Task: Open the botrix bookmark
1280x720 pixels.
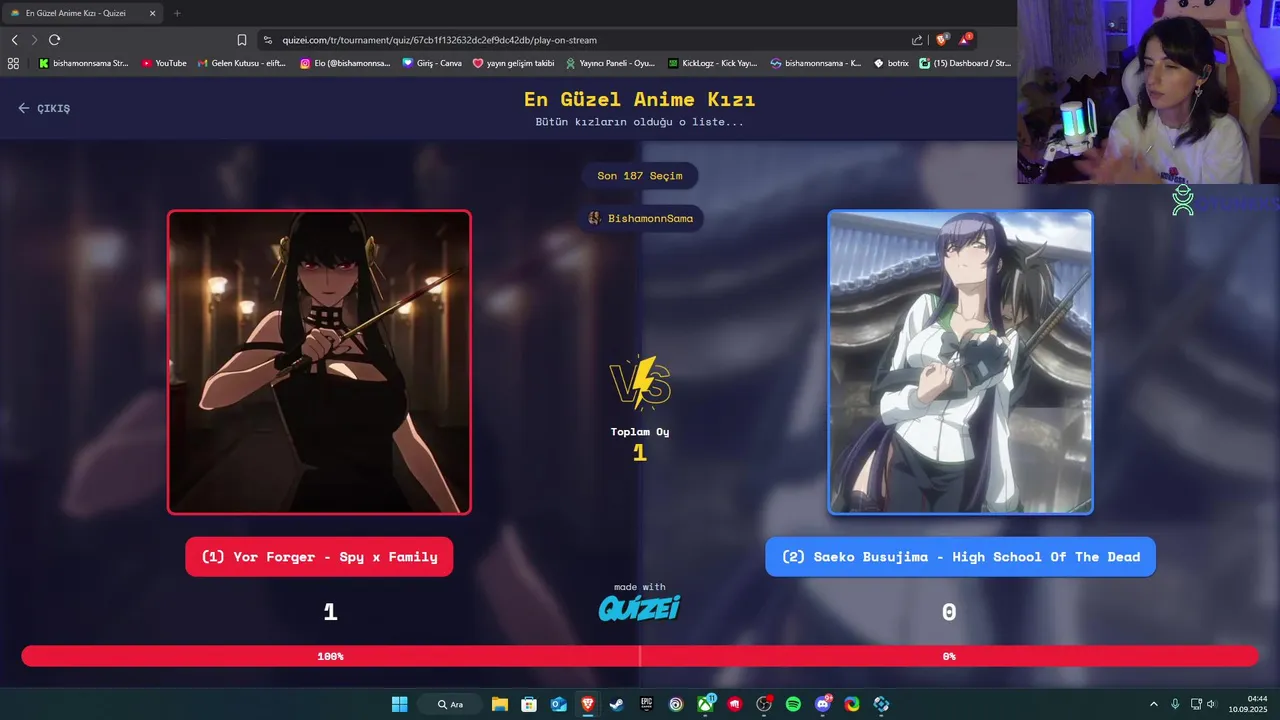Action: 891,63
